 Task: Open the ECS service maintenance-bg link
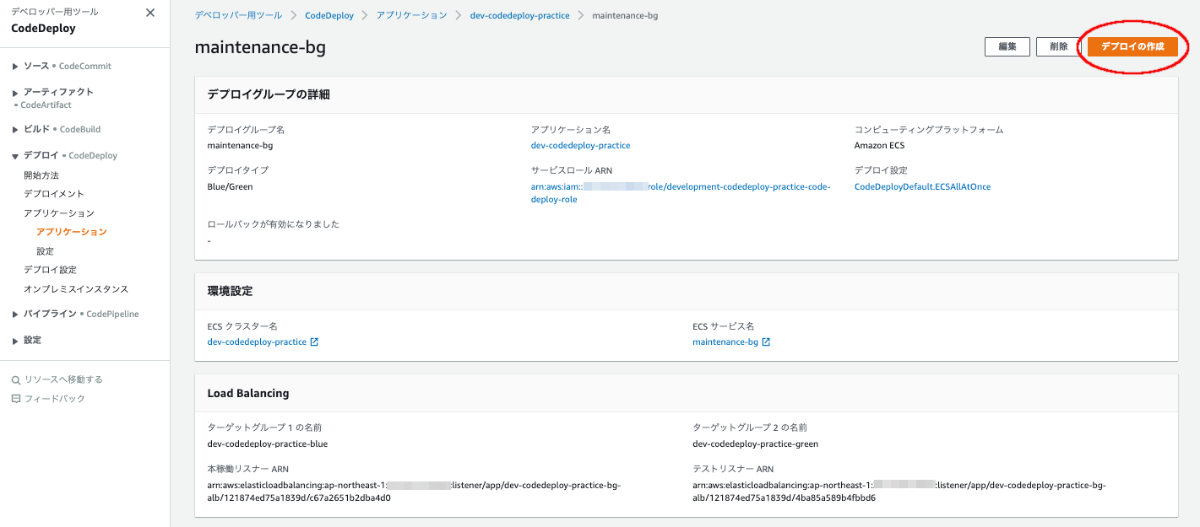[x=725, y=342]
